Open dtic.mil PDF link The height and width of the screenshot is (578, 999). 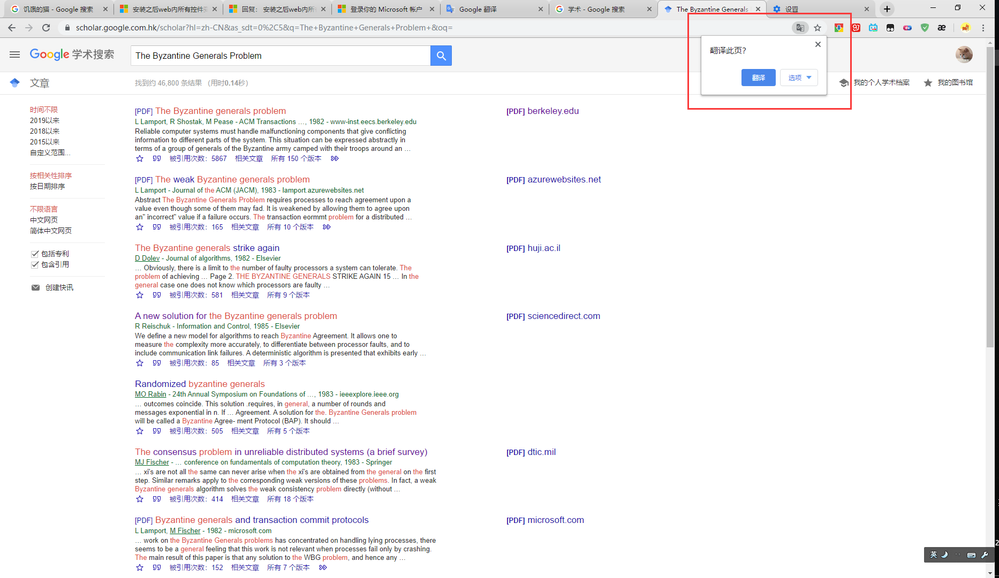point(531,452)
